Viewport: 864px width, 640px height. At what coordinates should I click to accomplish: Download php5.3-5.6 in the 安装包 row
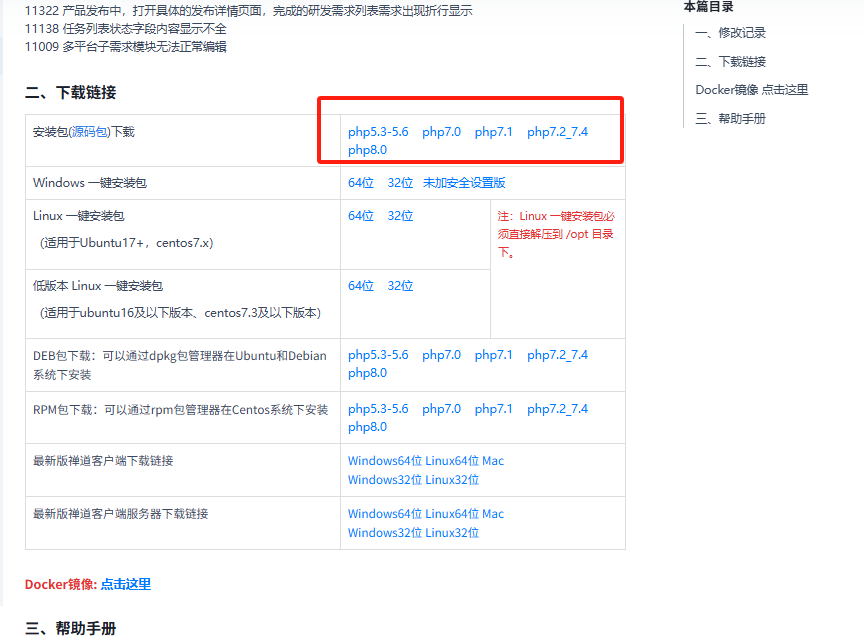(x=378, y=132)
